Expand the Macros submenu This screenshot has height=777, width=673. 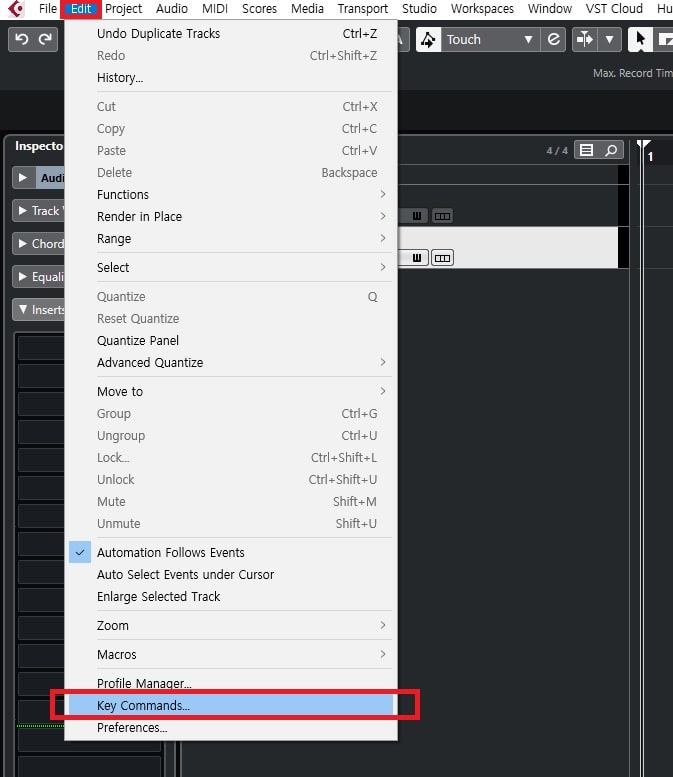click(x=231, y=654)
